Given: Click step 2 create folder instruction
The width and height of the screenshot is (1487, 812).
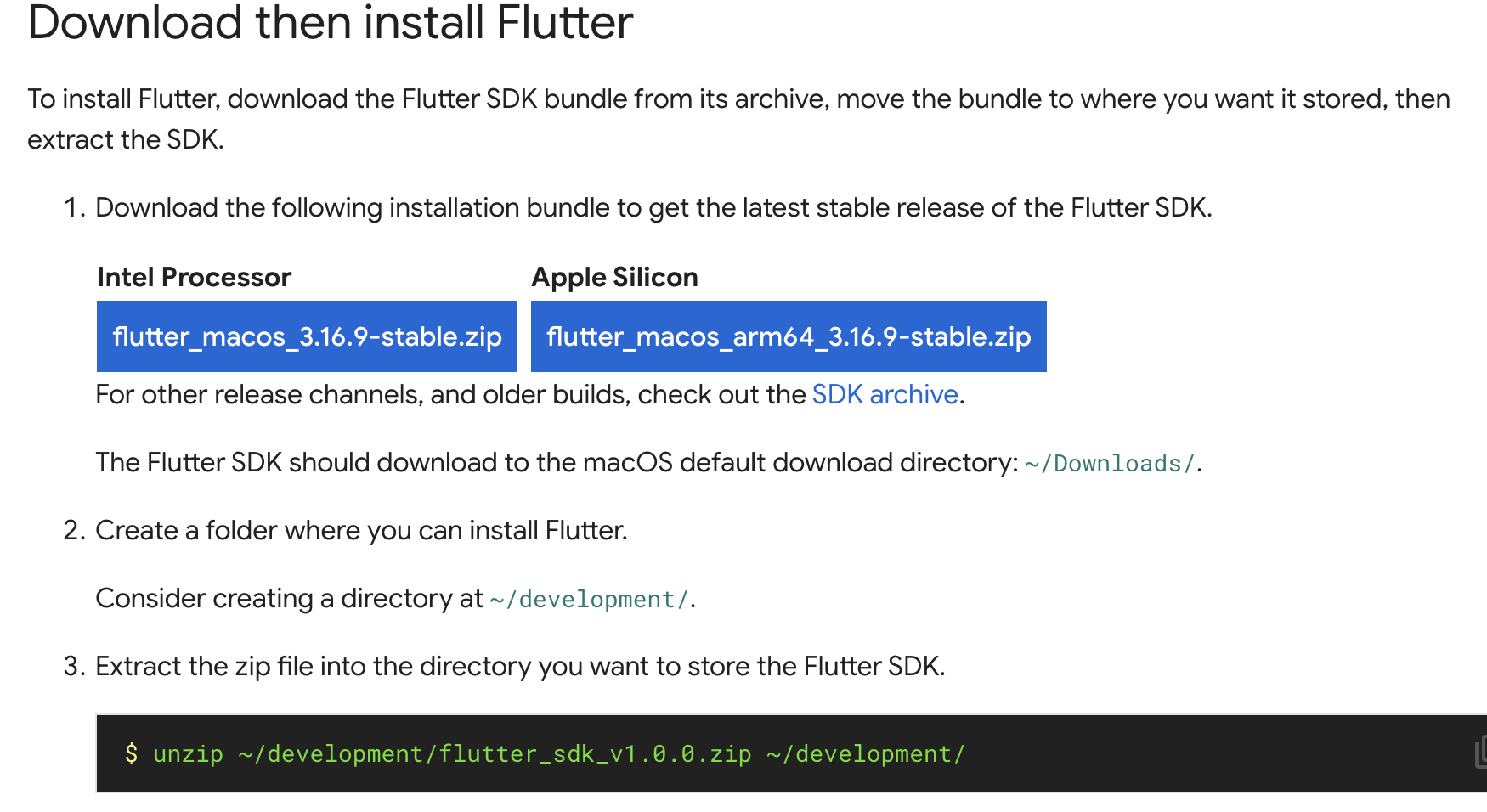Looking at the screenshot, I should (362, 530).
